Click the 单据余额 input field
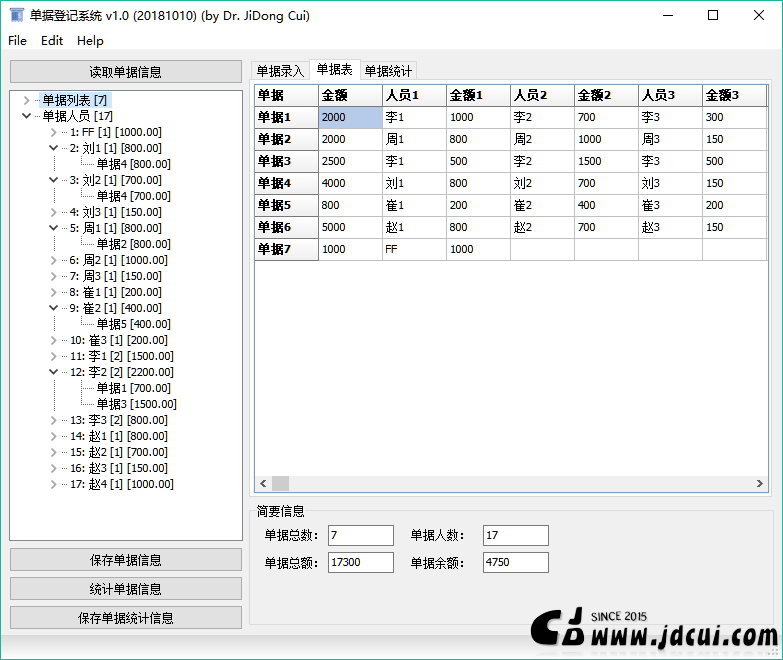 click(x=515, y=562)
